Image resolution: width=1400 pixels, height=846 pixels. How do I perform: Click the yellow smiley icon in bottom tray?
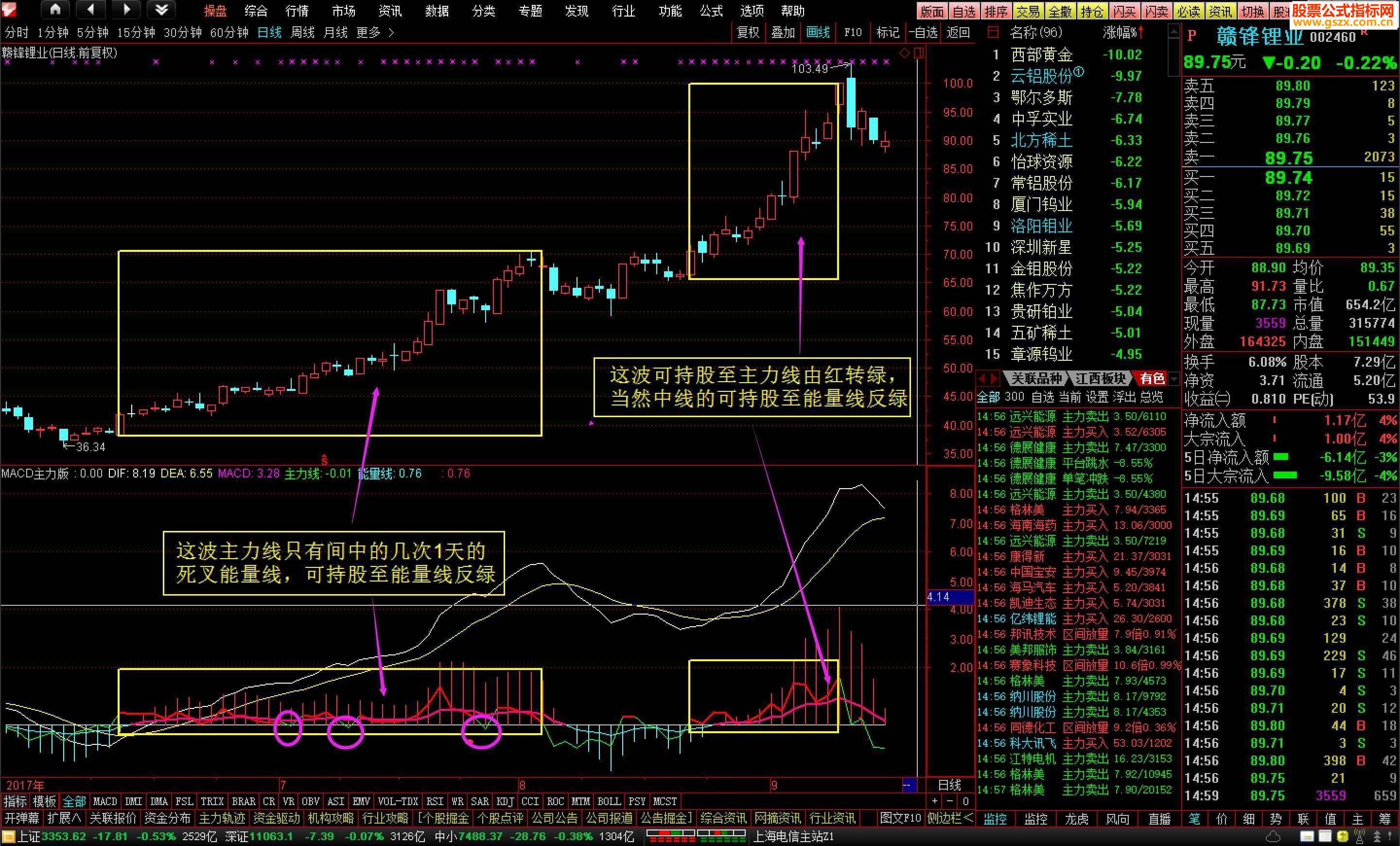(x=1343, y=836)
